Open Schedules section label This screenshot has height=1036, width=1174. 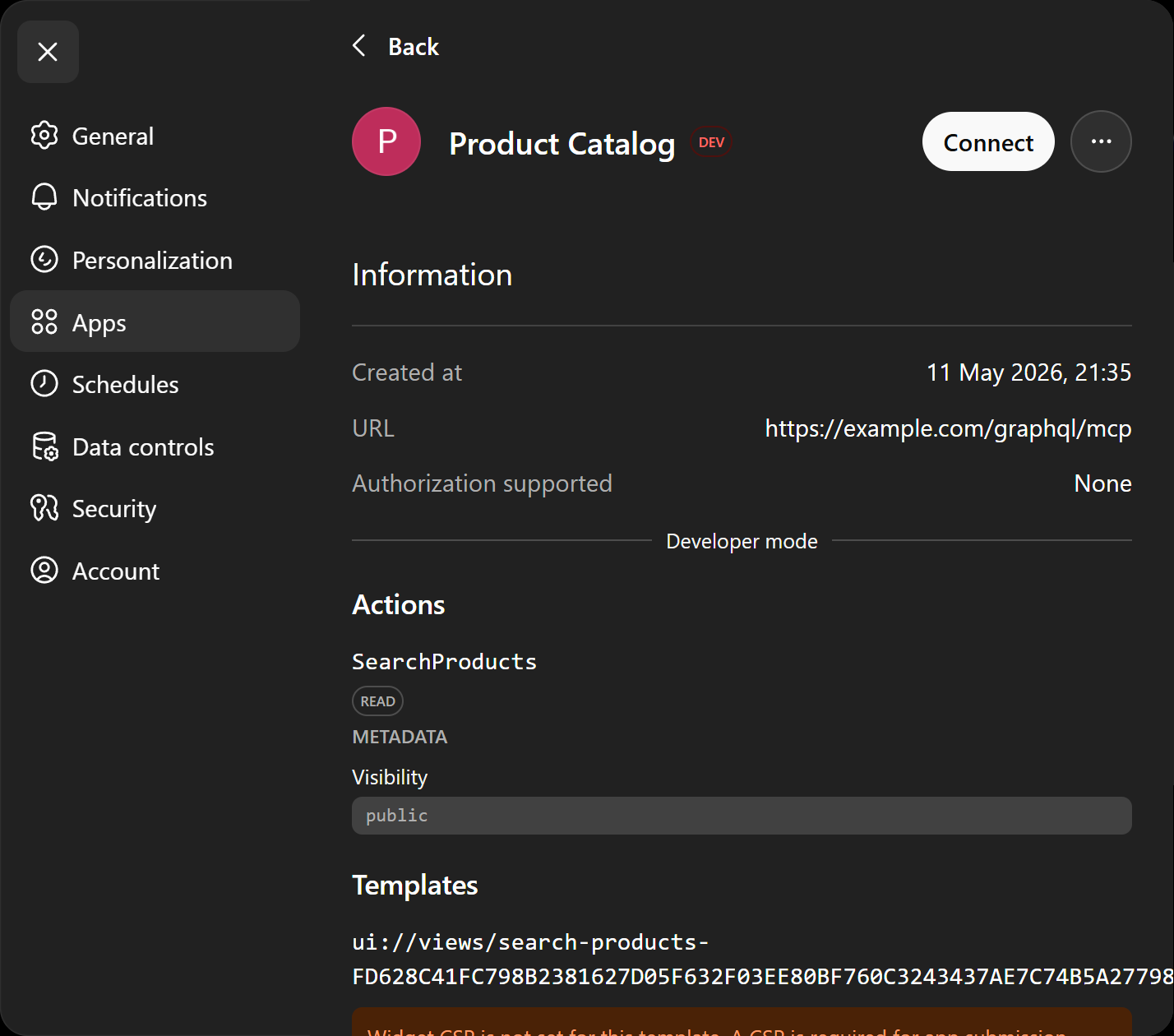[x=125, y=385]
